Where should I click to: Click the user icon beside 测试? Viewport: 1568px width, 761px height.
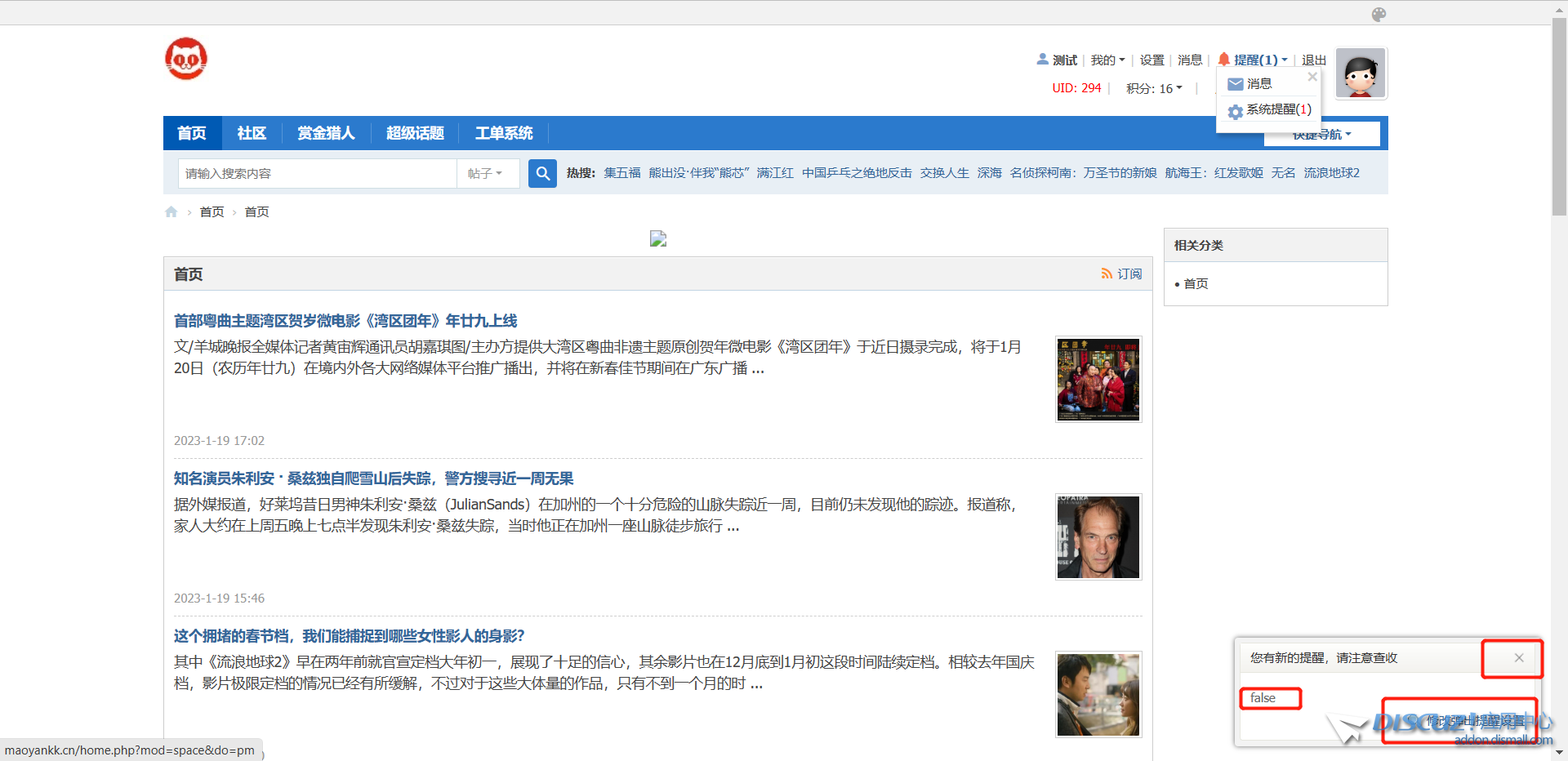[x=1042, y=59]
